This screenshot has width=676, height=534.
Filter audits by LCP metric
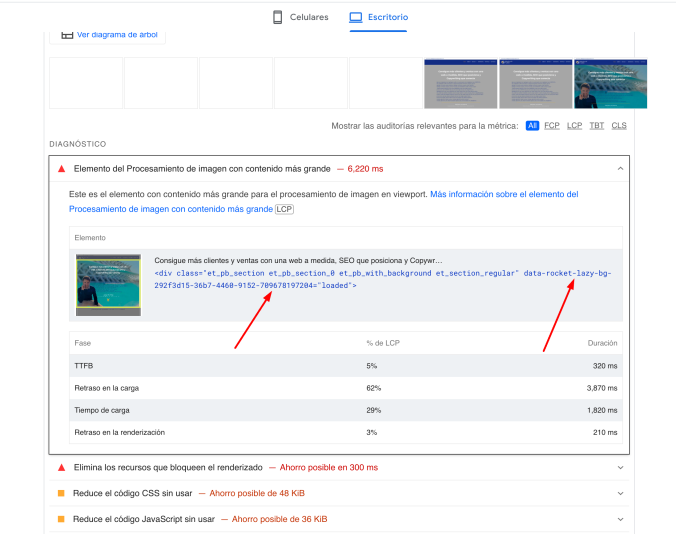[574, 126]
